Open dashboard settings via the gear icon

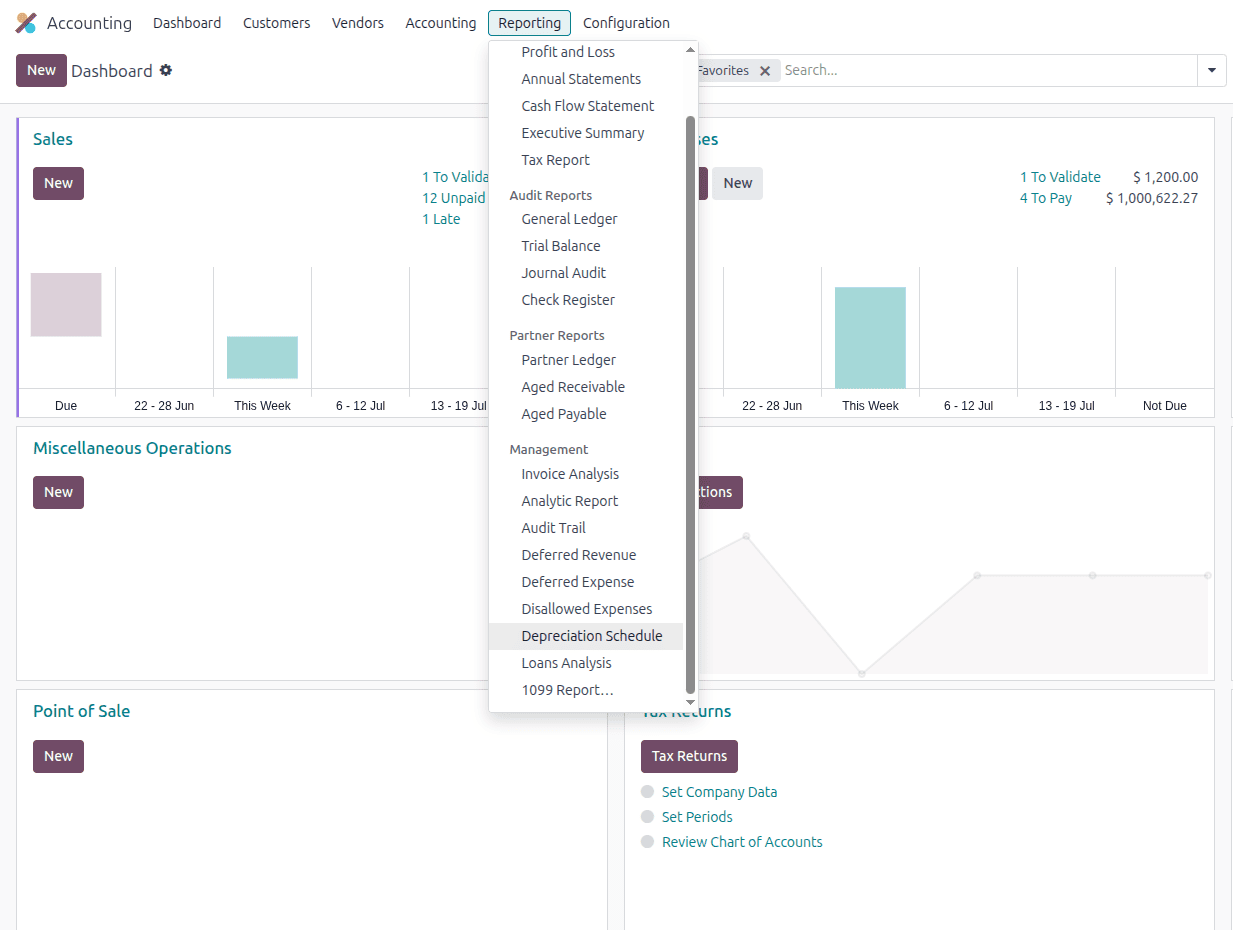[166, 71]
